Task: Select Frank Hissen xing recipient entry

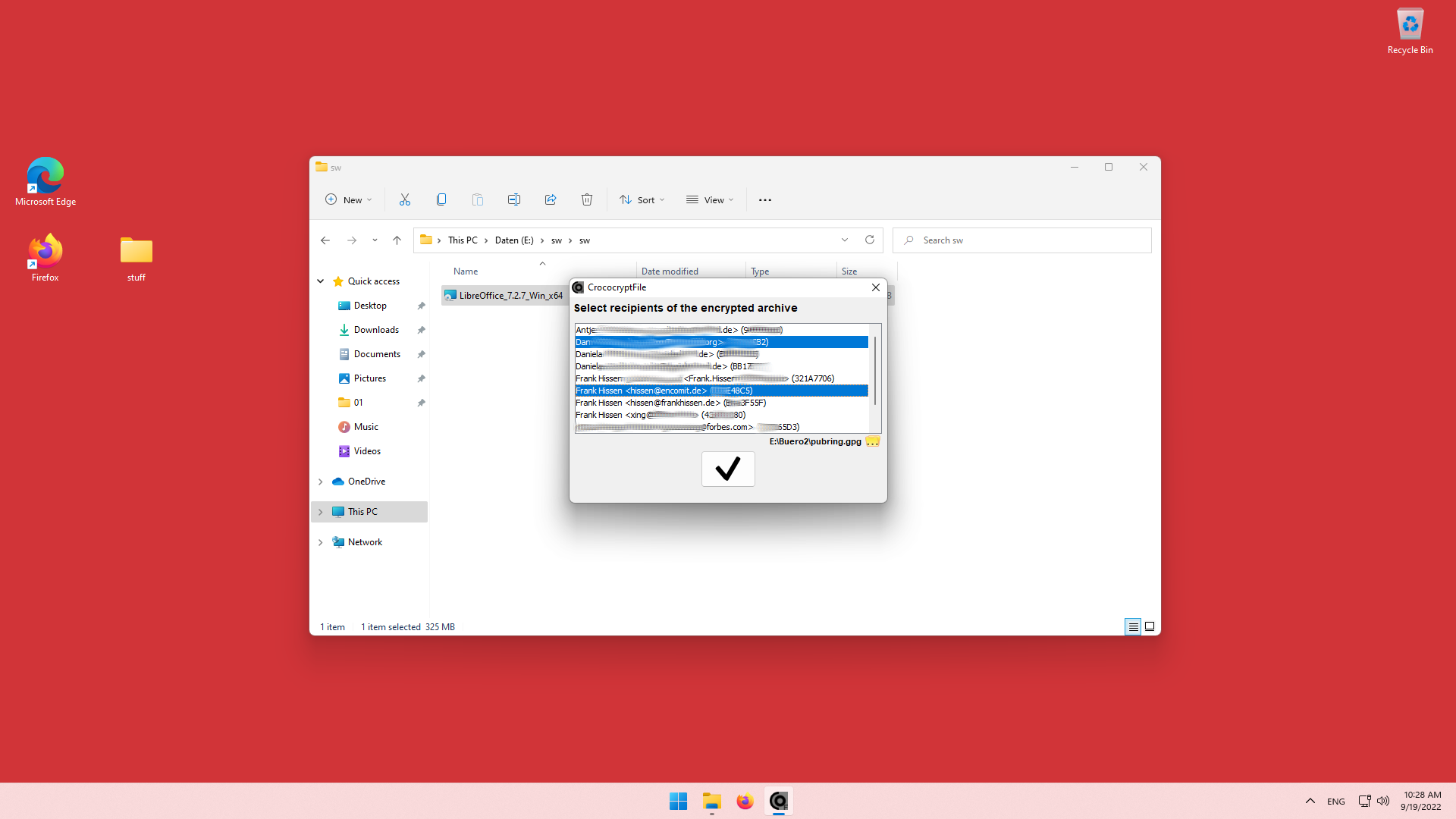Action: click(721, 415)
